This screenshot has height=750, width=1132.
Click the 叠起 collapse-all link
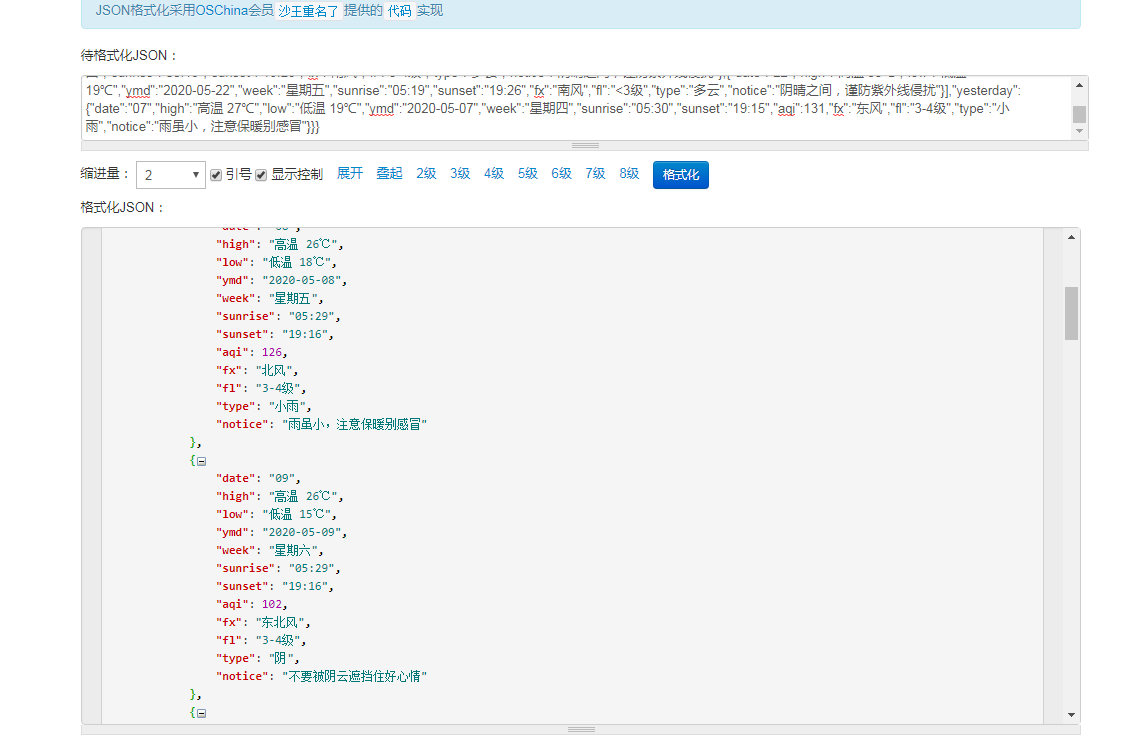(389, 173)
